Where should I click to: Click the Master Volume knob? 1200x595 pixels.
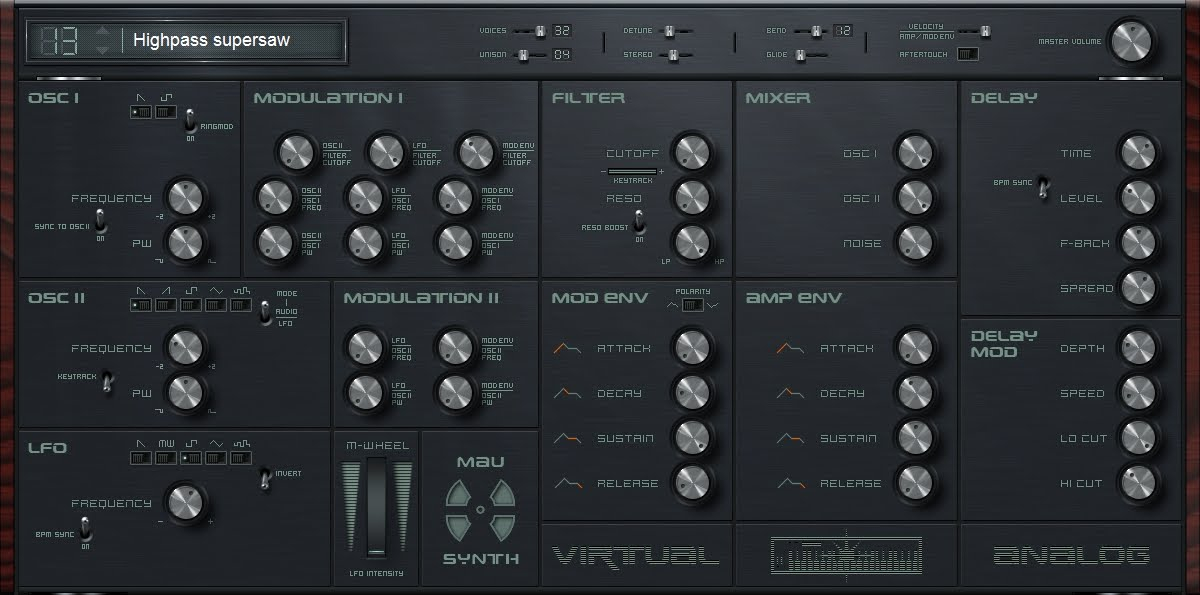pyautogui.click(x=1130, y=42)
